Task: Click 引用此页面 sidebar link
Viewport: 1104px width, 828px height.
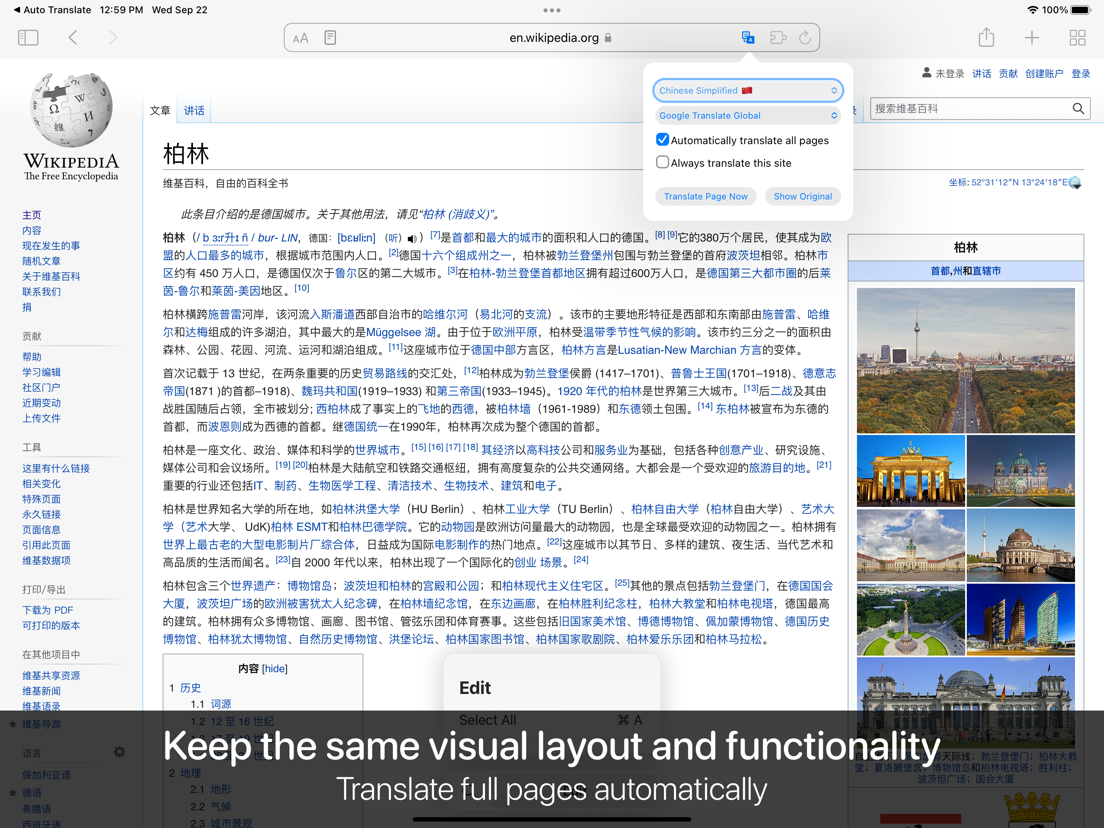Action: pos(46,545)
